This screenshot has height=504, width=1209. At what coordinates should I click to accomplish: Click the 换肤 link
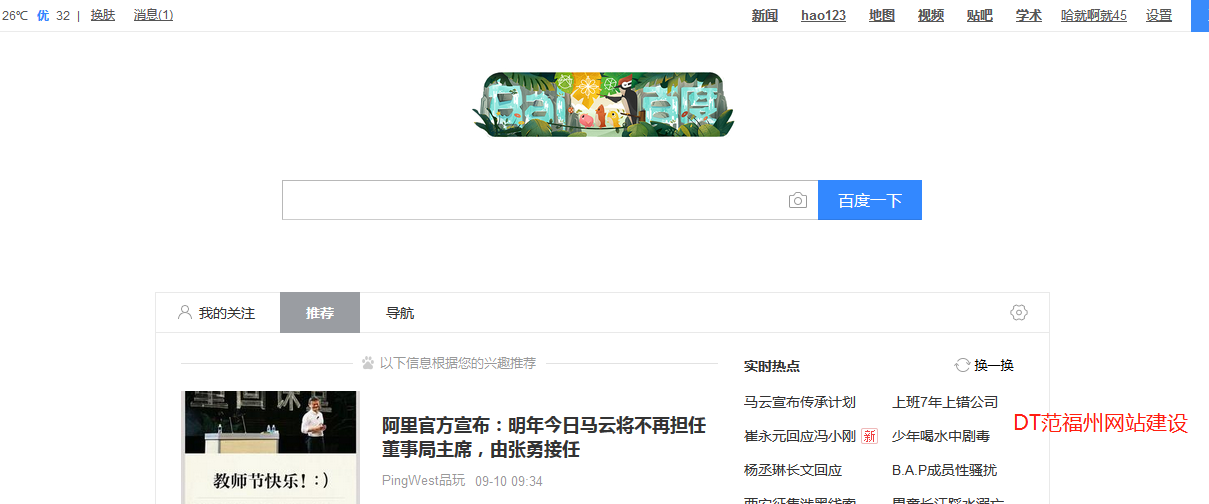coord(103,15)
